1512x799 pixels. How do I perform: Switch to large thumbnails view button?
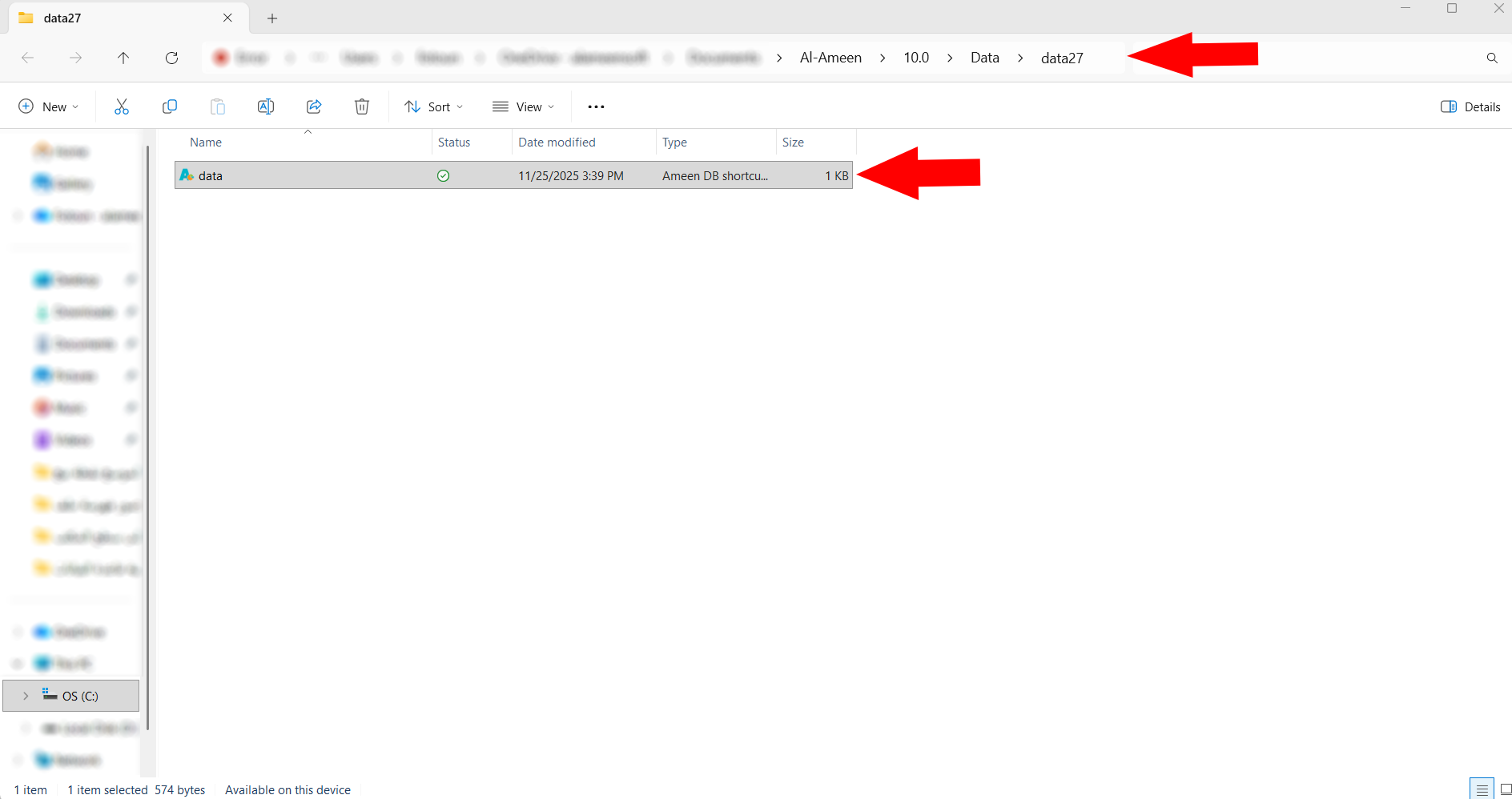(1505, 789)
